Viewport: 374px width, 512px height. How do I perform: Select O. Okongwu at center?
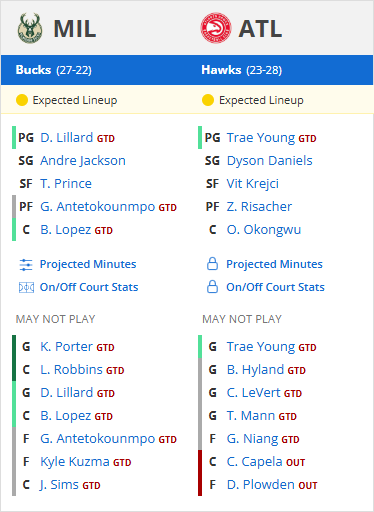(x=264, y=230)
